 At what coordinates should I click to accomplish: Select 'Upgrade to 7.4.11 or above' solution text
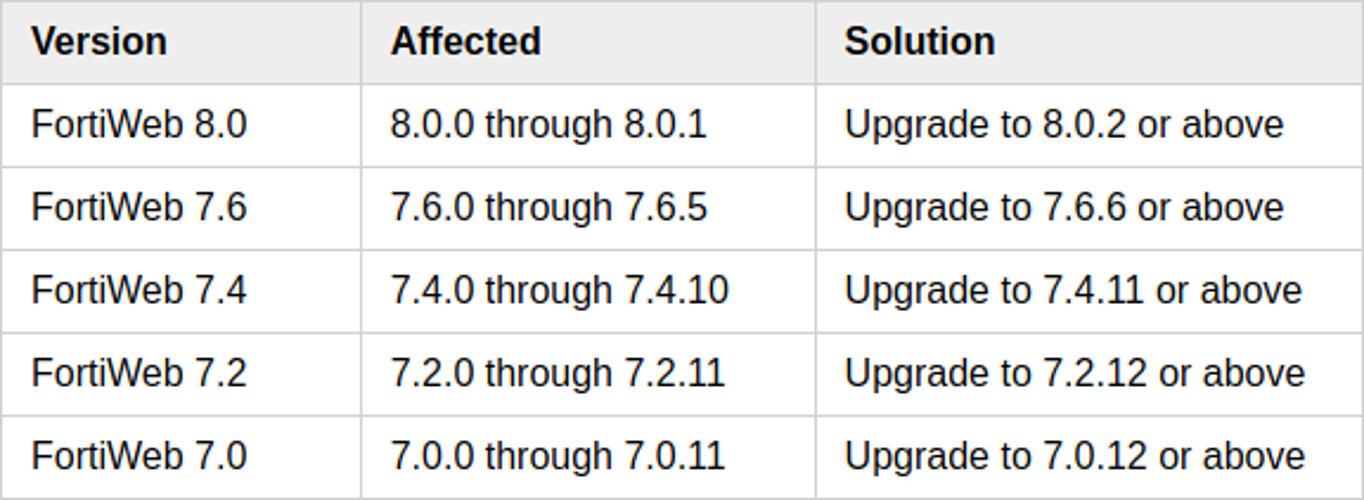1073,291
